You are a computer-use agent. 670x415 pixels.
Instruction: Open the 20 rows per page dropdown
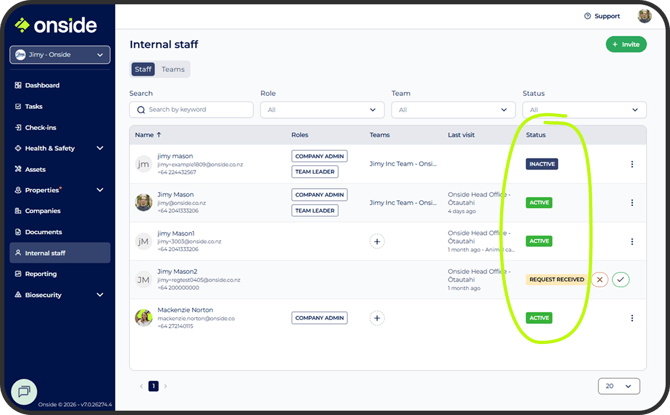click(x=619, y=386)
